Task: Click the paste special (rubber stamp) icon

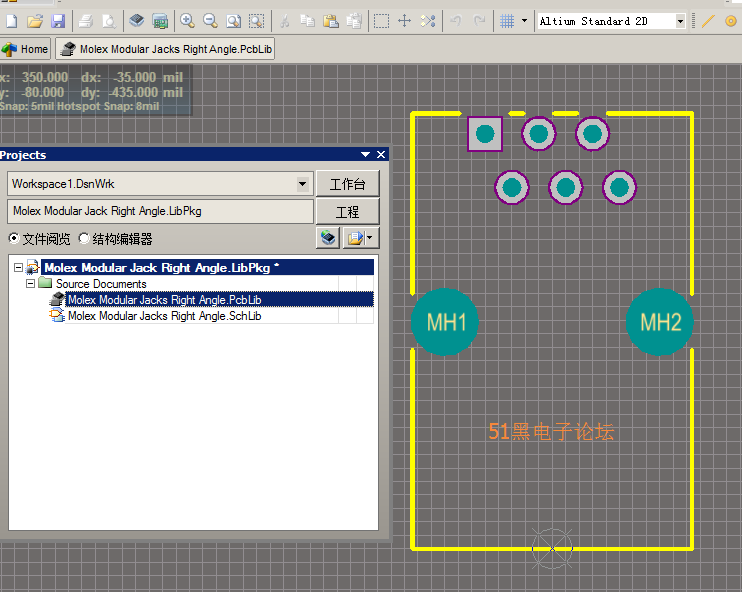Action: (354, 21)
